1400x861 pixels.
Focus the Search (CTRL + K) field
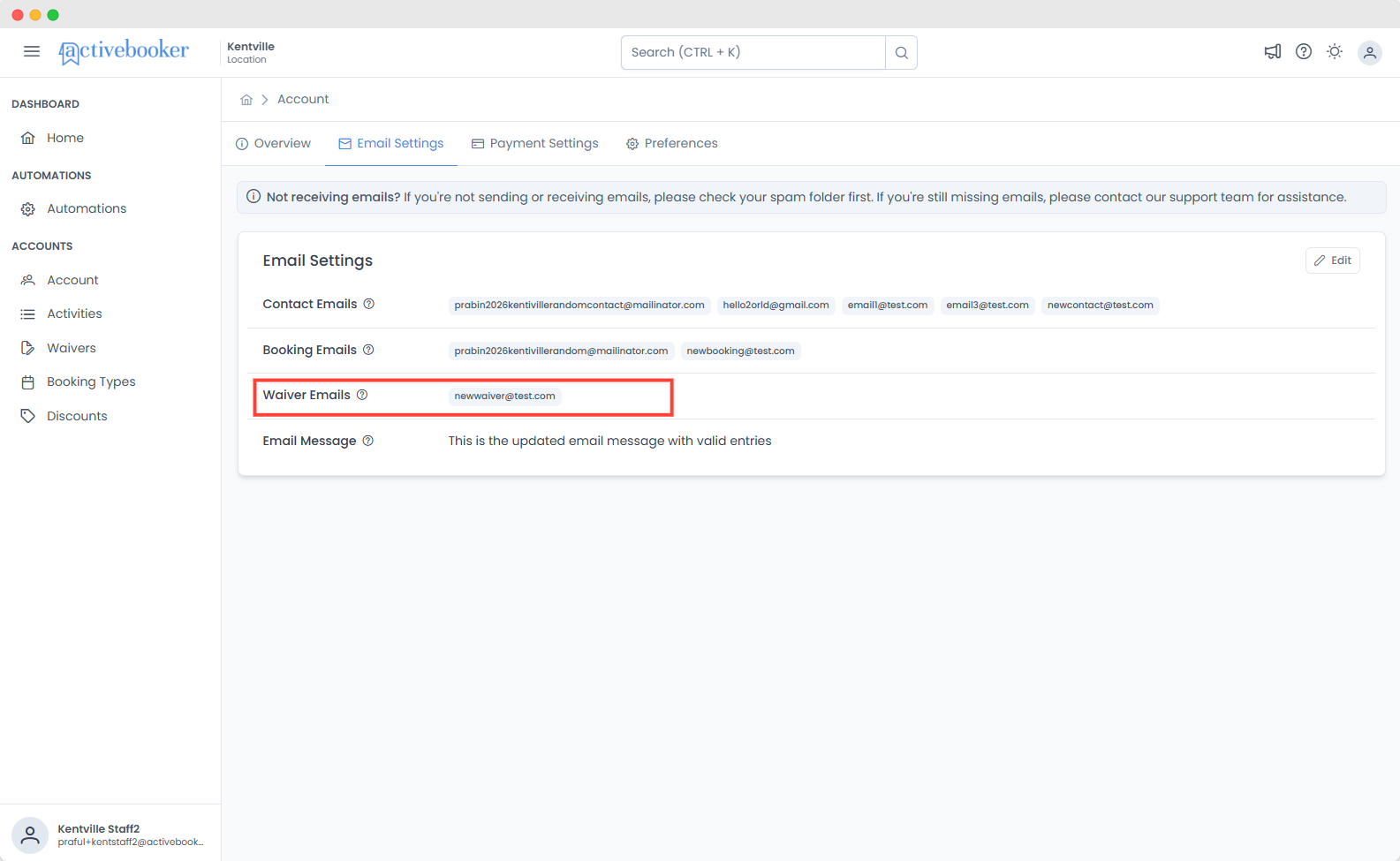(x=753, y=52)
